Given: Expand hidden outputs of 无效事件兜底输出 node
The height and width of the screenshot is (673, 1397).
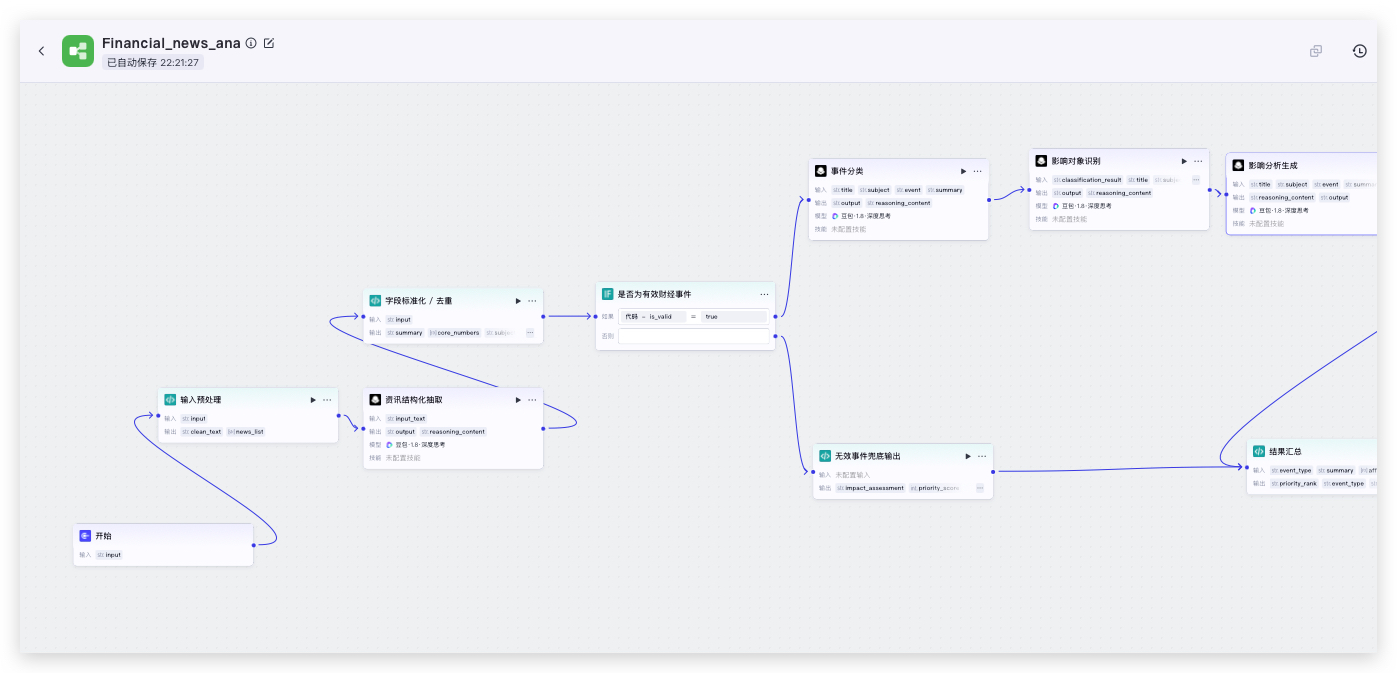Looking at the screenshot, I should click(979, 488).
